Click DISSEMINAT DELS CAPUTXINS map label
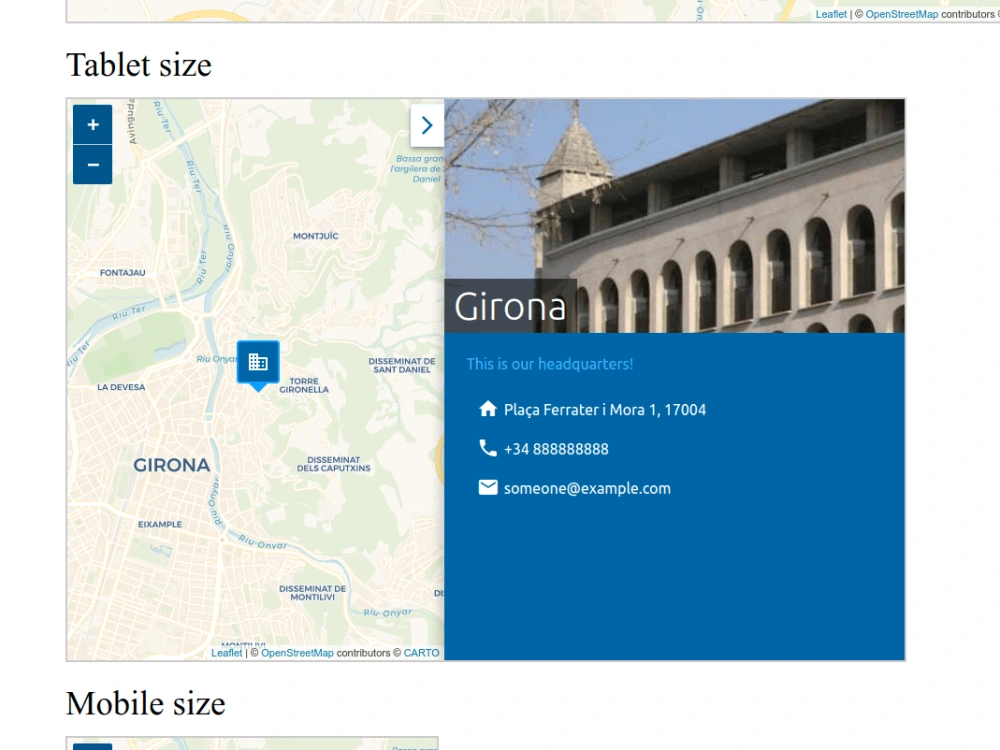This screenshot has height=750, width=1000. pos(334,464)
